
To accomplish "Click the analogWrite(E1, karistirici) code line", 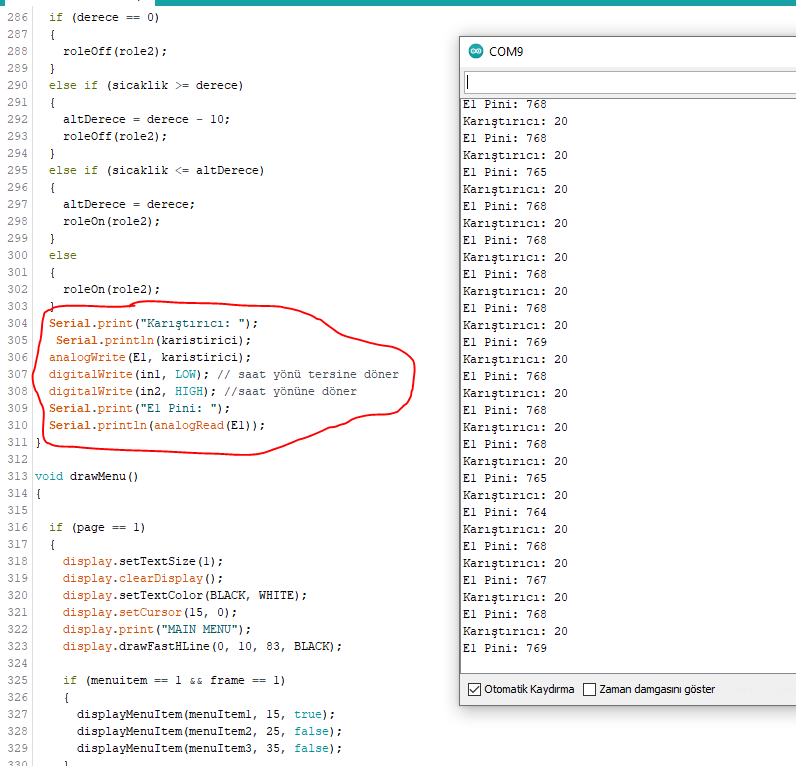I will point(150,357).
